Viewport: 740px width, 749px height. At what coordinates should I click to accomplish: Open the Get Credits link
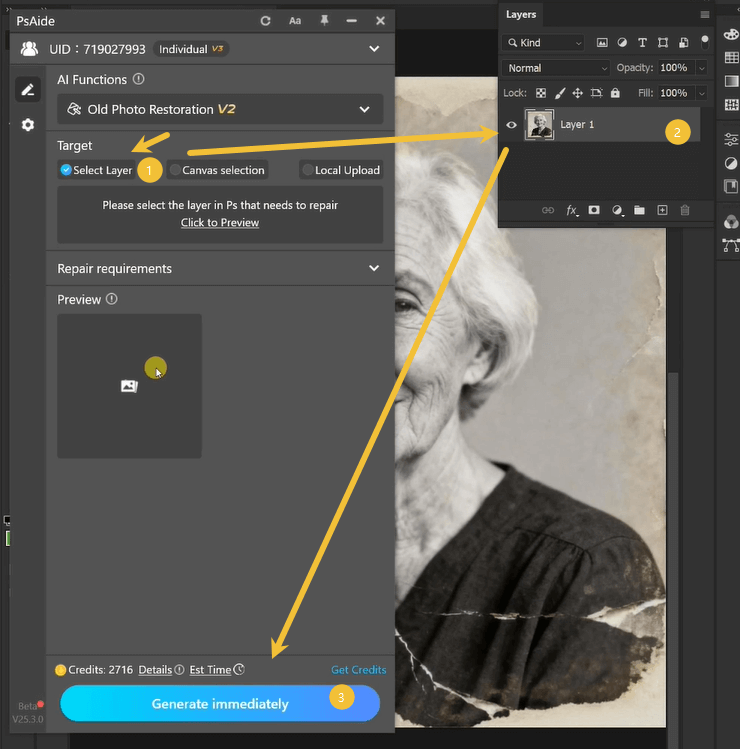pos(358,670)
